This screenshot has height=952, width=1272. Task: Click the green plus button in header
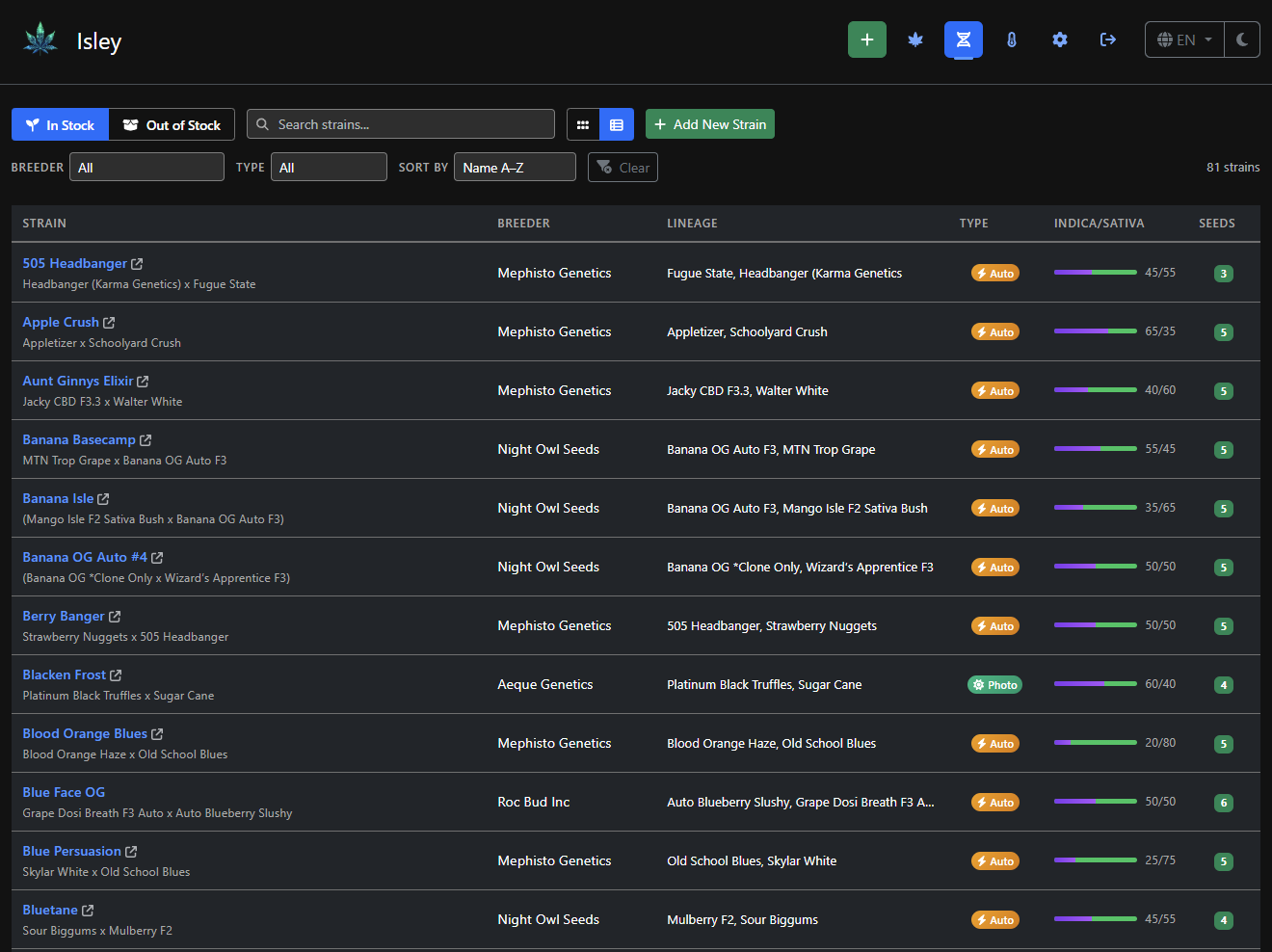866,40
